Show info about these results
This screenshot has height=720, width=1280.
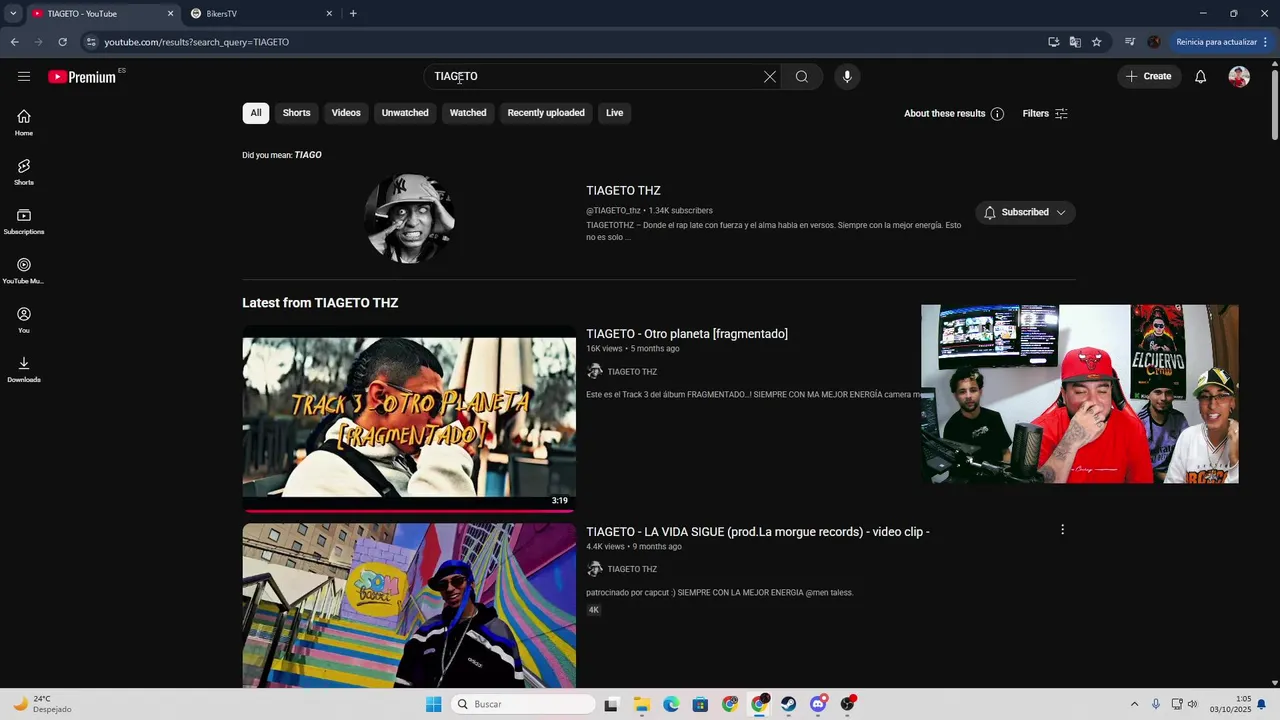(954, 114)
